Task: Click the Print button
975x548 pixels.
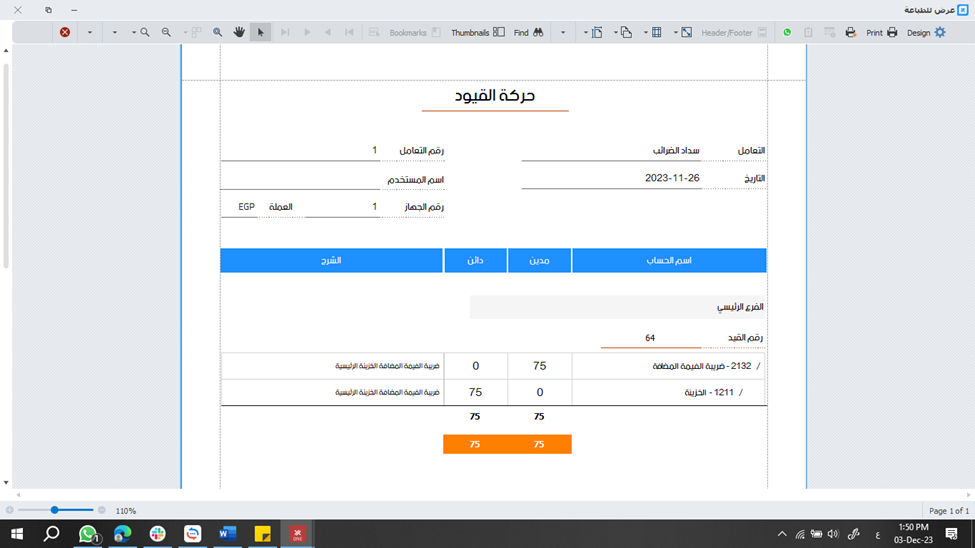Action: 882,32
